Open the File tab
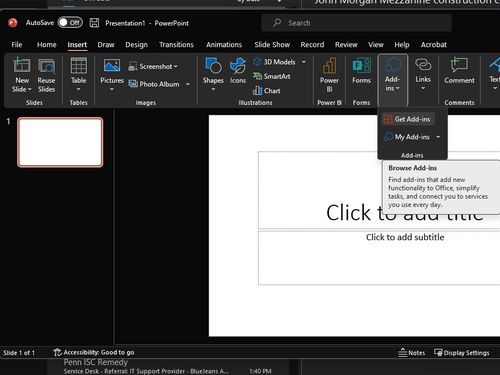This screenshot has height=375, width=500. click(x=17, y=45)
